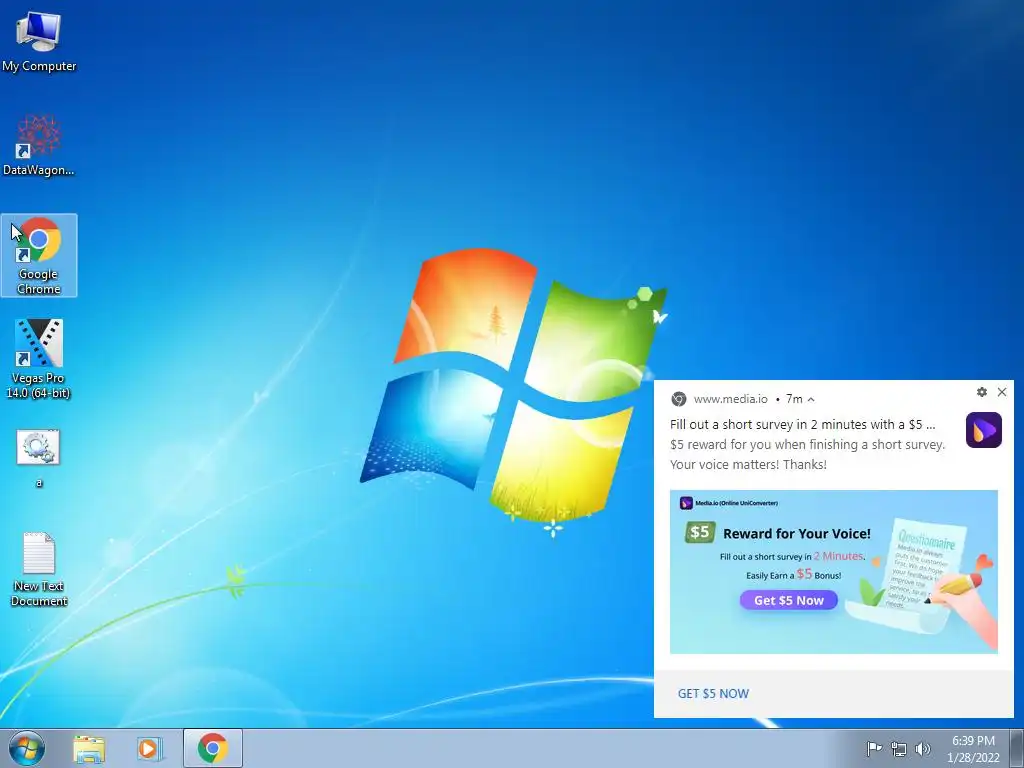This screenshot has width=1024, height=768.
Task: Open network status tray icon
Action: (899, 749)
